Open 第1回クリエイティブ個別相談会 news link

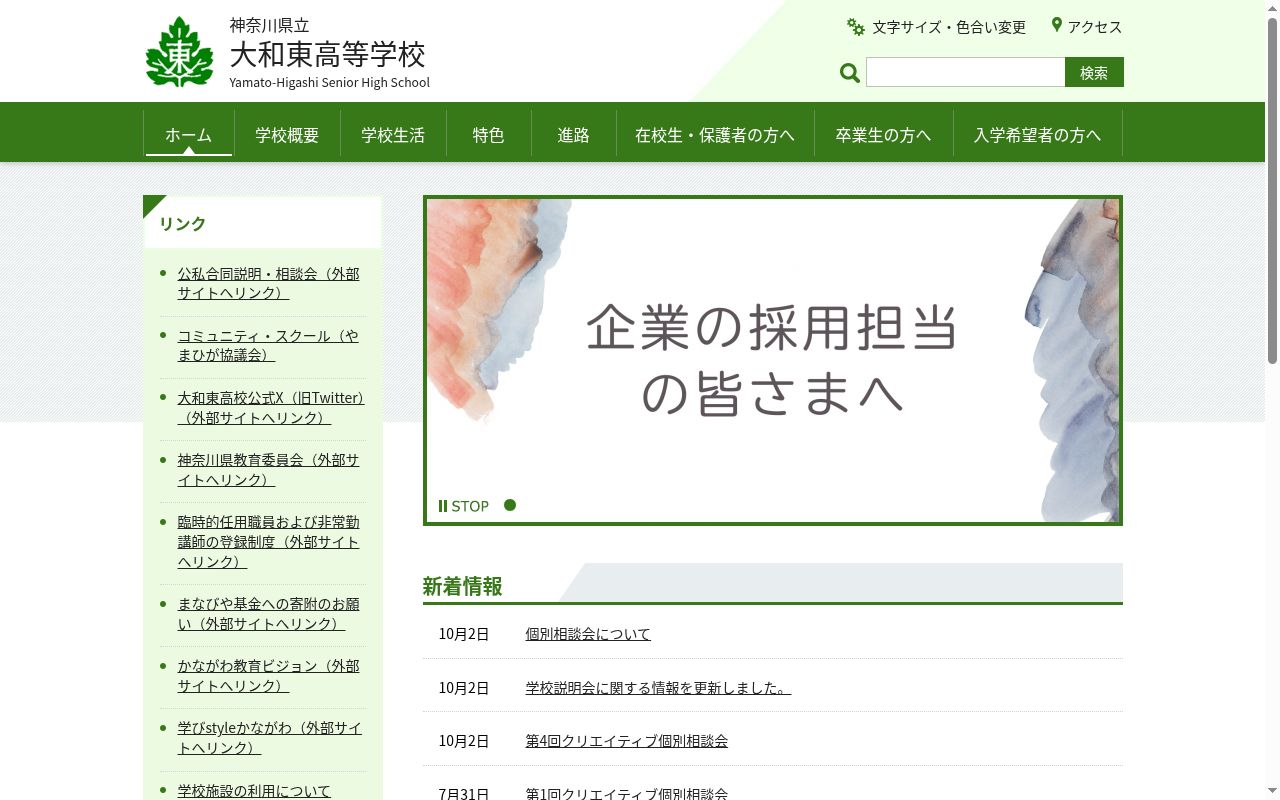(x=627, y=793)
